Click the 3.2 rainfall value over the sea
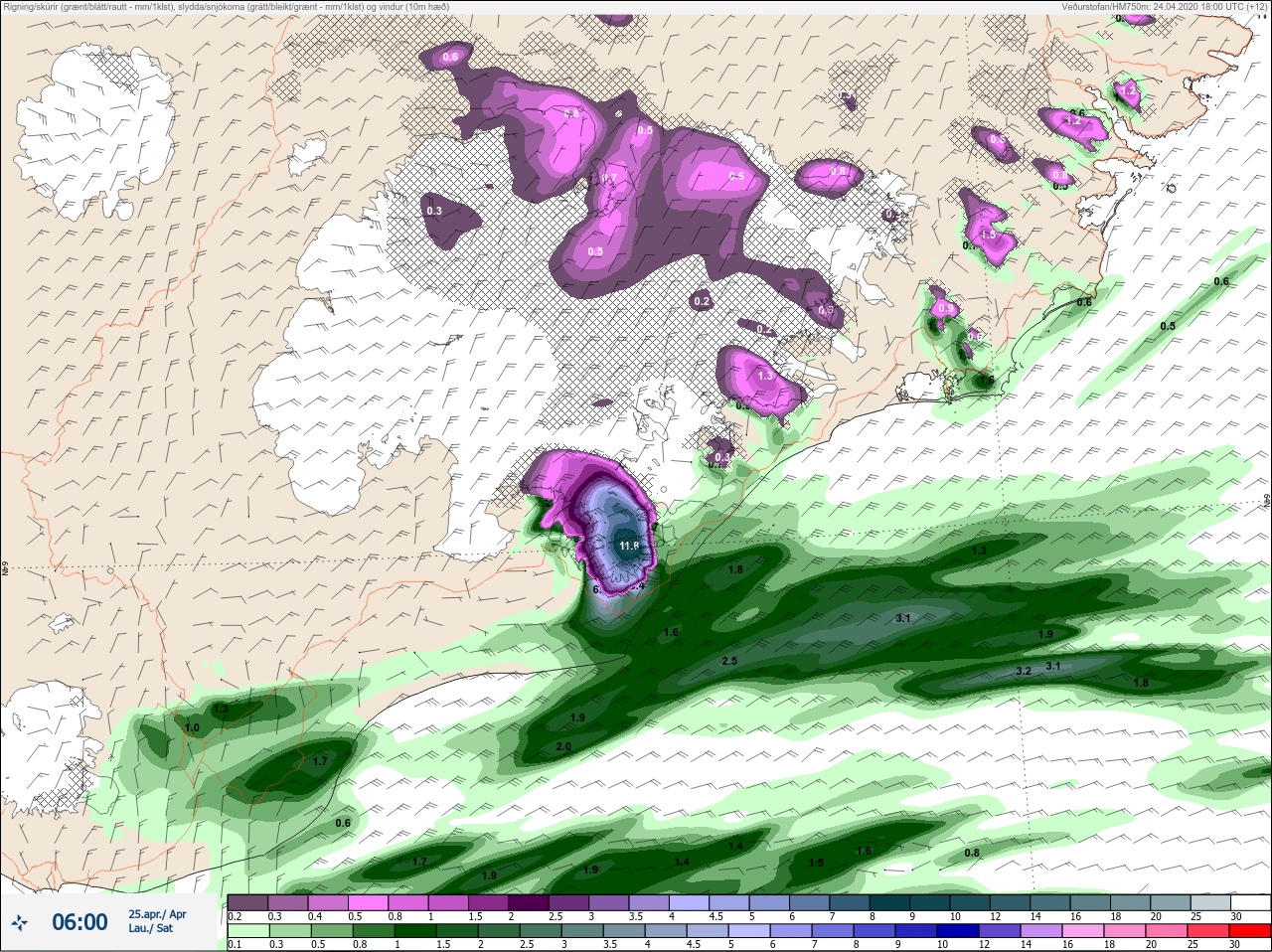The height and width of the screenshot is (952, 1272). [x=1024, y=672]
